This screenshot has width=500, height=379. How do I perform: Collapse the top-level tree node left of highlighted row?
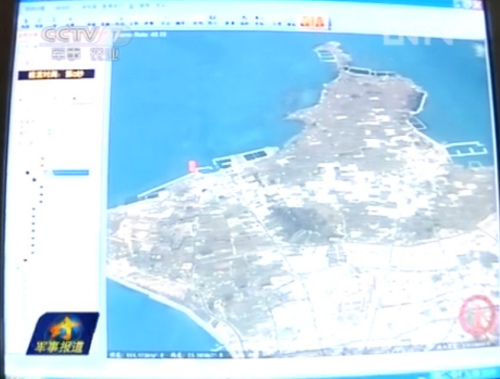(x=28, y=173)
